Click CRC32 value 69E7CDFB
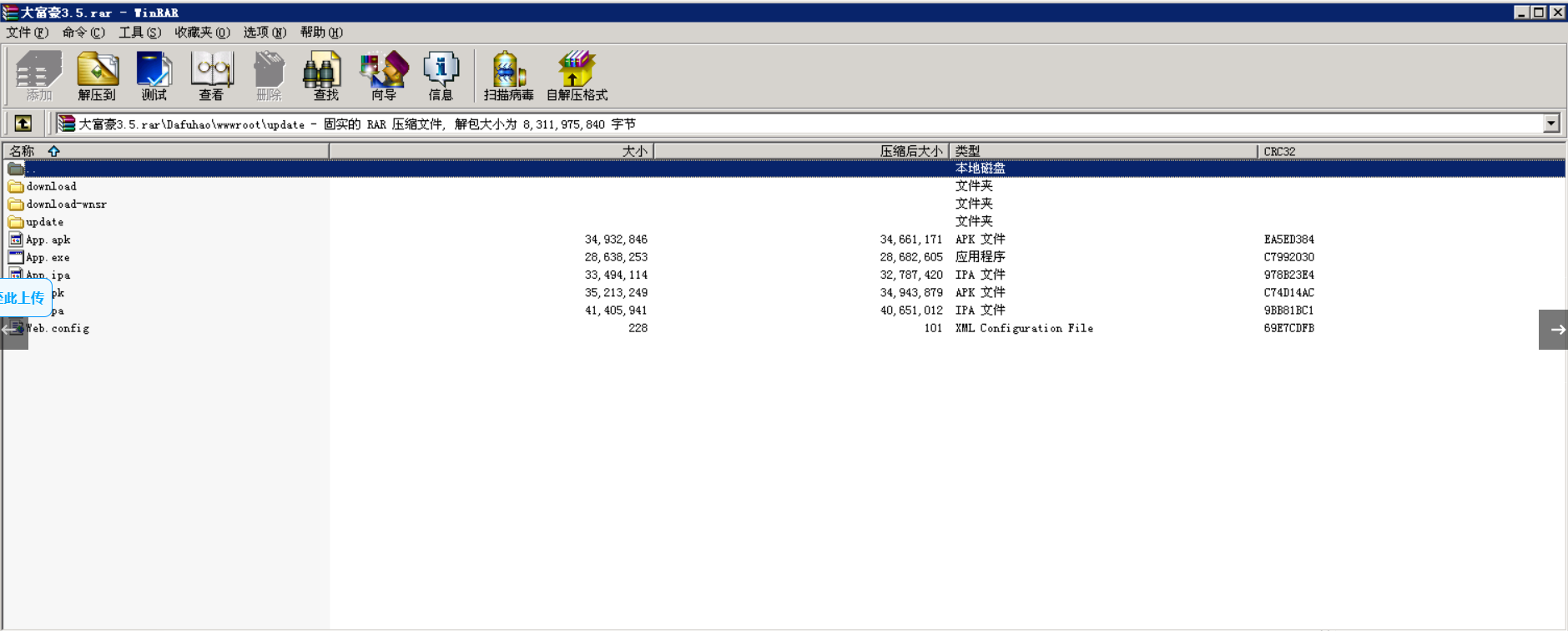The image size is (1568, 631). (1288, 328)
